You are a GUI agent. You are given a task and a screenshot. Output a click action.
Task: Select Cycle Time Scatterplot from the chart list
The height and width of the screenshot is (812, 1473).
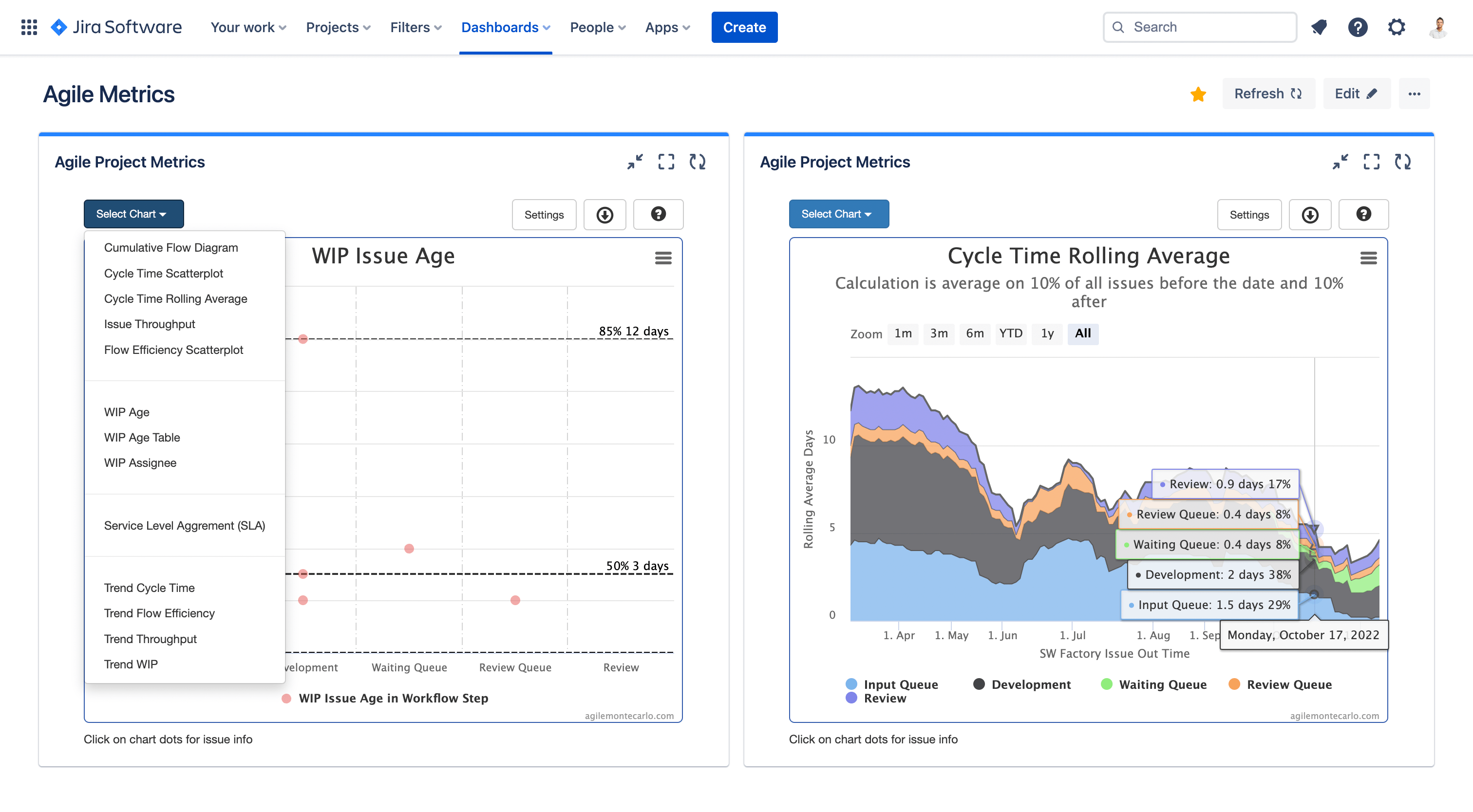pos(164,273)
